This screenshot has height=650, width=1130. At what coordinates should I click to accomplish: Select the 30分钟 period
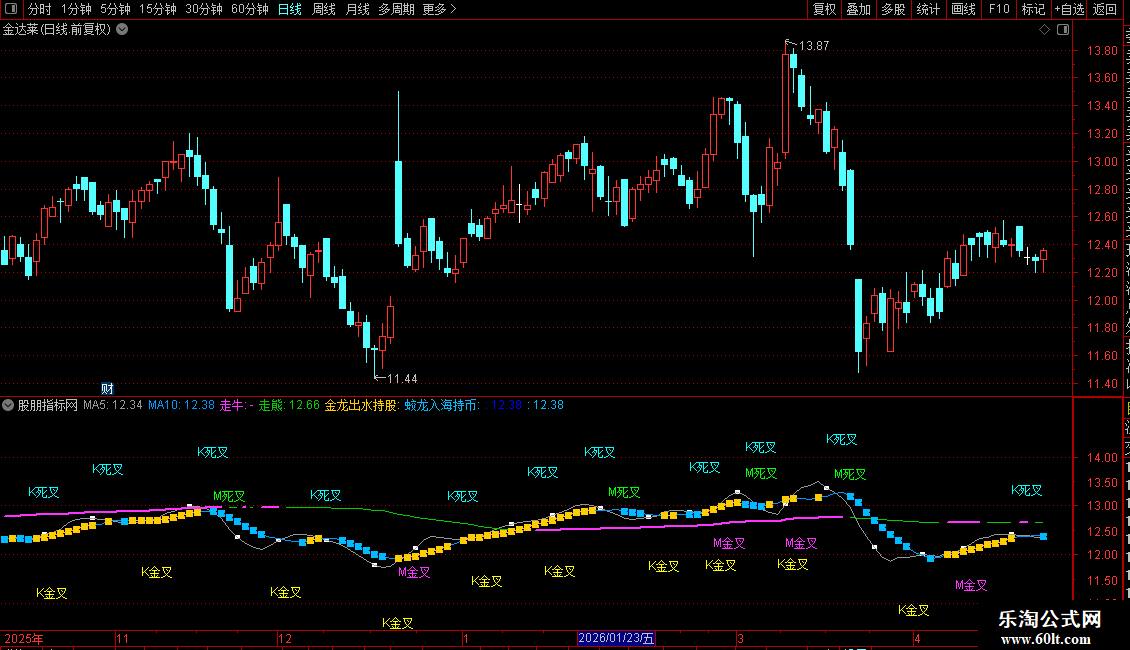click(x=204, y=9)
